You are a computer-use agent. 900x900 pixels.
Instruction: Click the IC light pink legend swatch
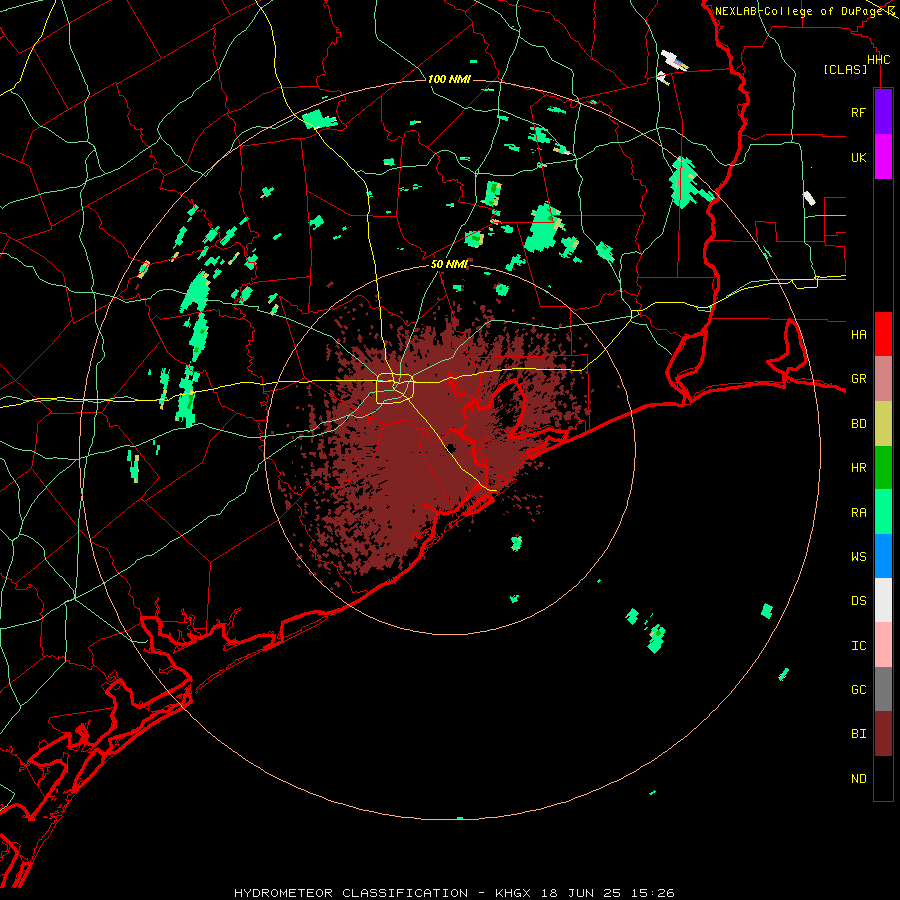coord(883,645)
